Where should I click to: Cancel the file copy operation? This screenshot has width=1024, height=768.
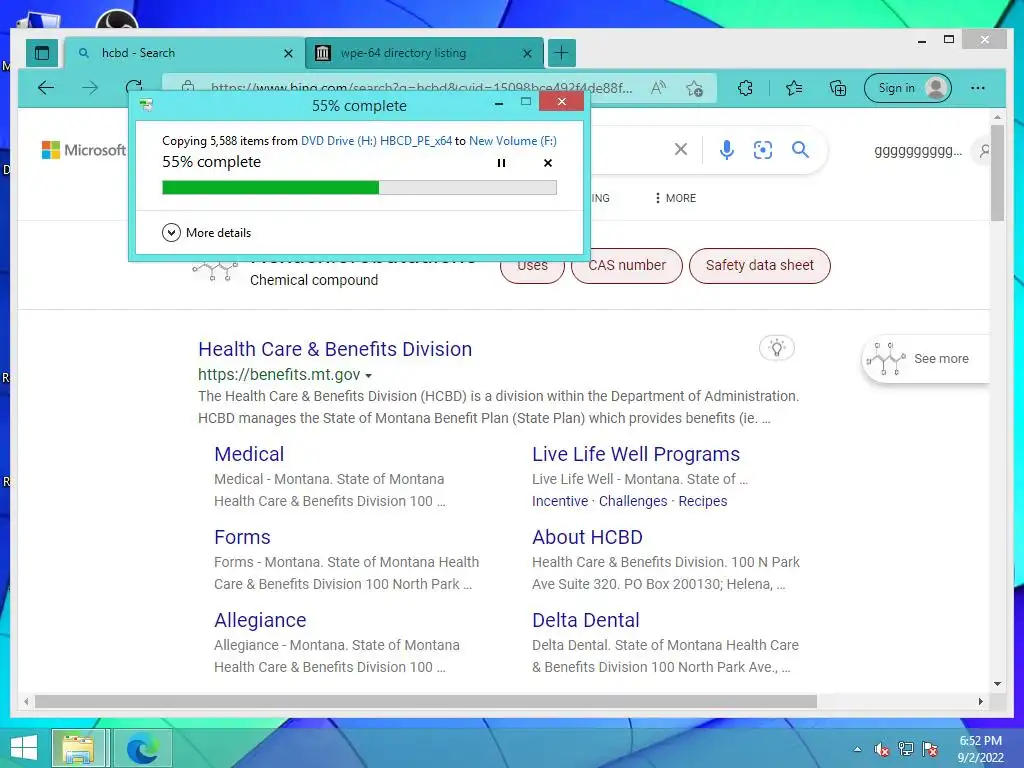[548, 163]
